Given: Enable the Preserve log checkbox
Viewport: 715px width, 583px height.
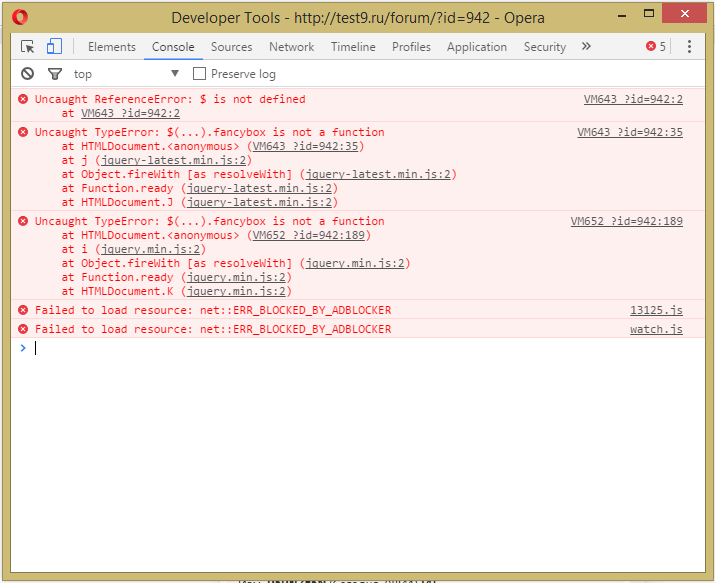Looking at the screenshot, I should [199, 74].
